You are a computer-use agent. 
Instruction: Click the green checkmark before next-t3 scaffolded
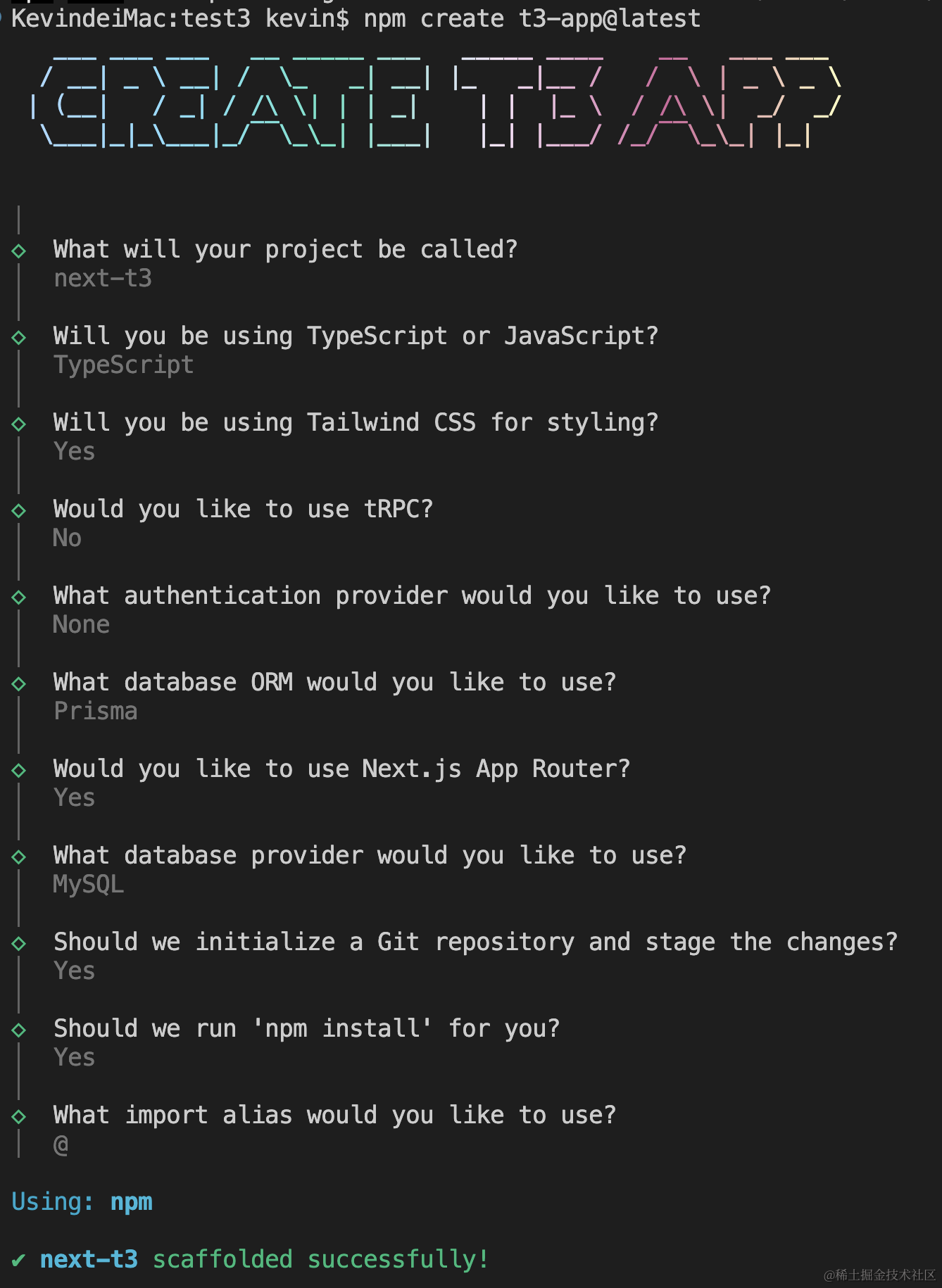tap(19, 1259)
